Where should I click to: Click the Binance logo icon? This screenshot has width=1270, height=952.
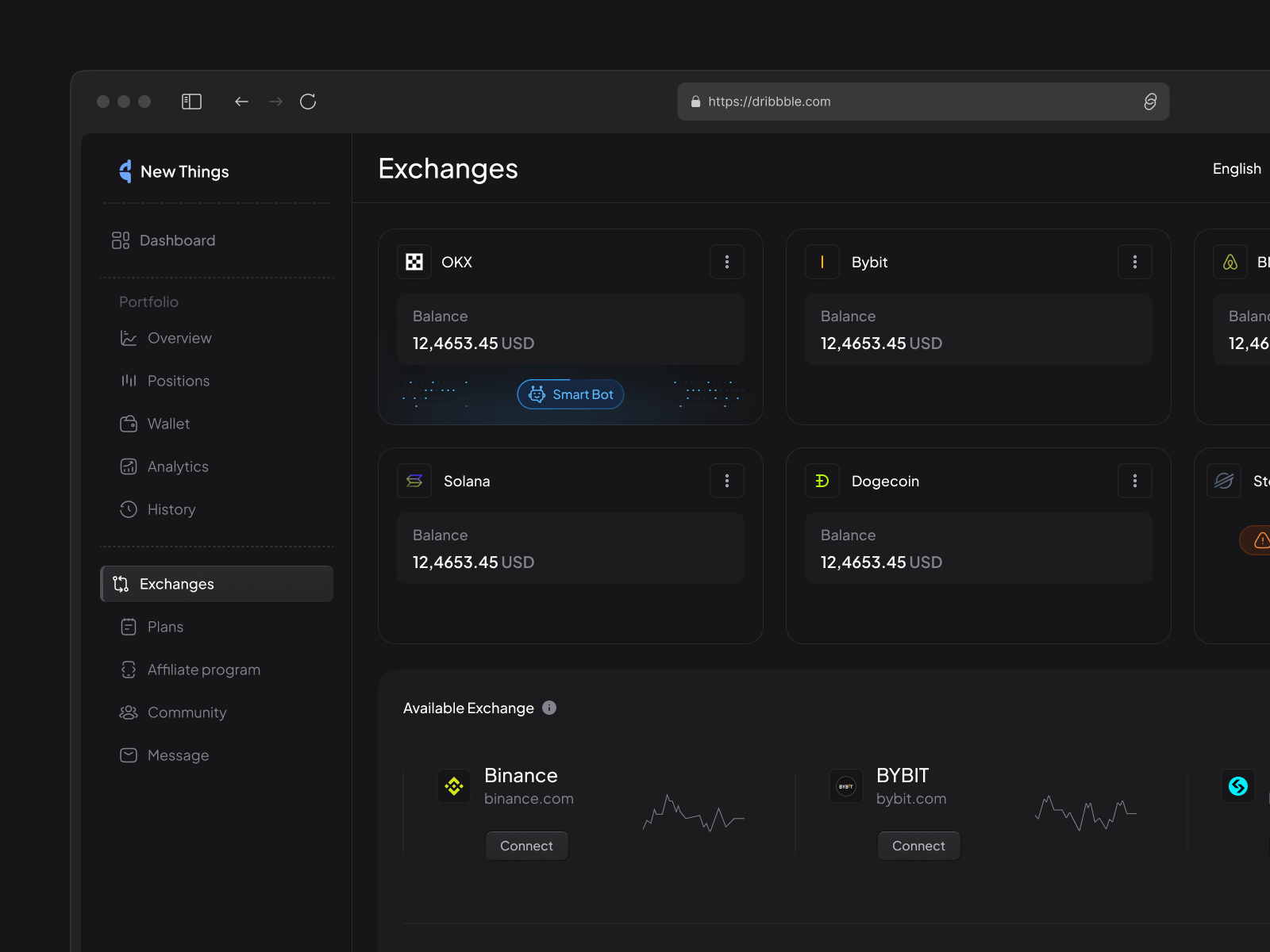tap(454, 786)
